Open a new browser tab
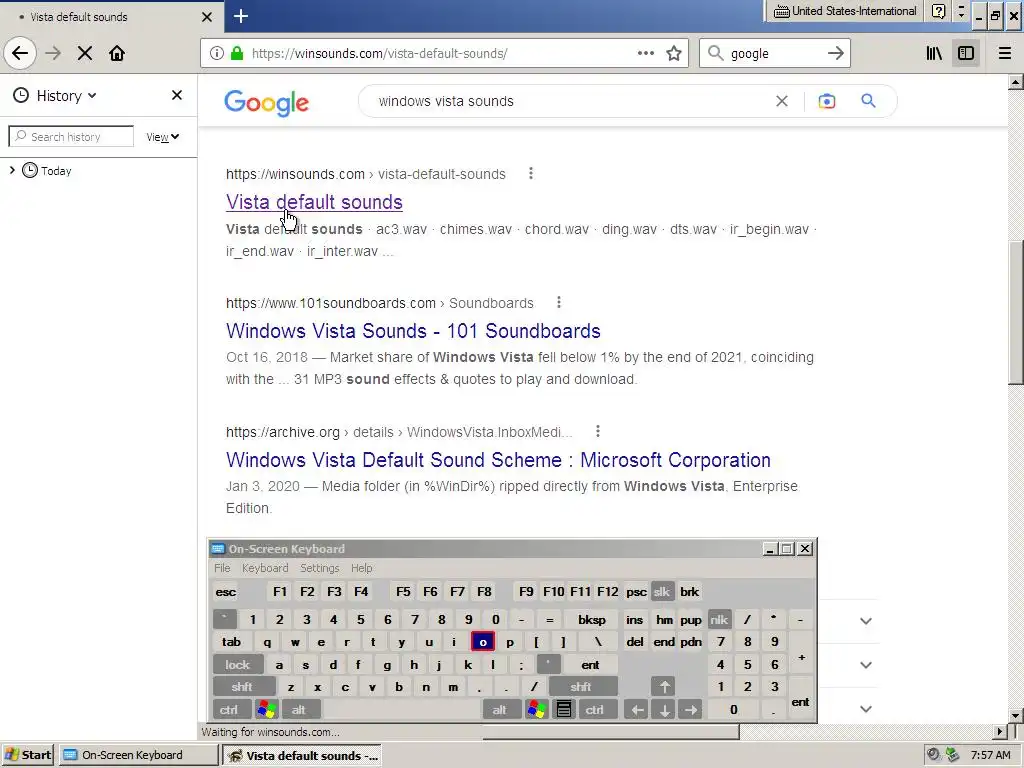Screen dimensions: 1024x768 tap(241, 16)
